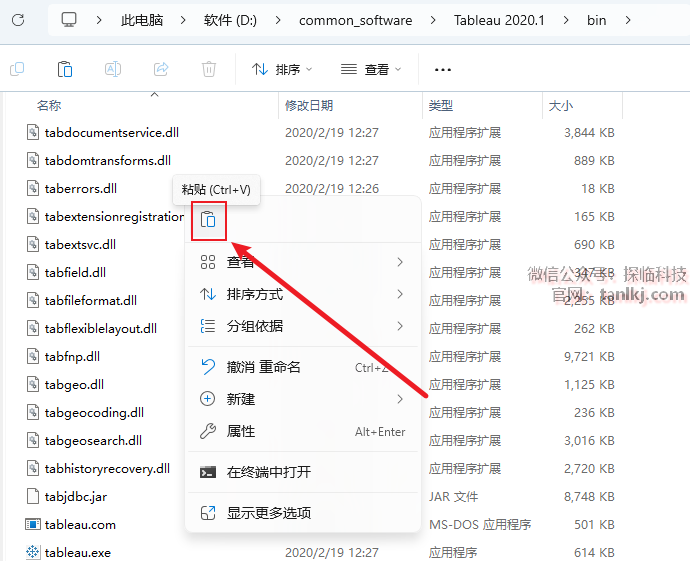Expand 排序方式 submenu in context menu
Viewport: 690px width, 561px height.
(x=303, y=294)
